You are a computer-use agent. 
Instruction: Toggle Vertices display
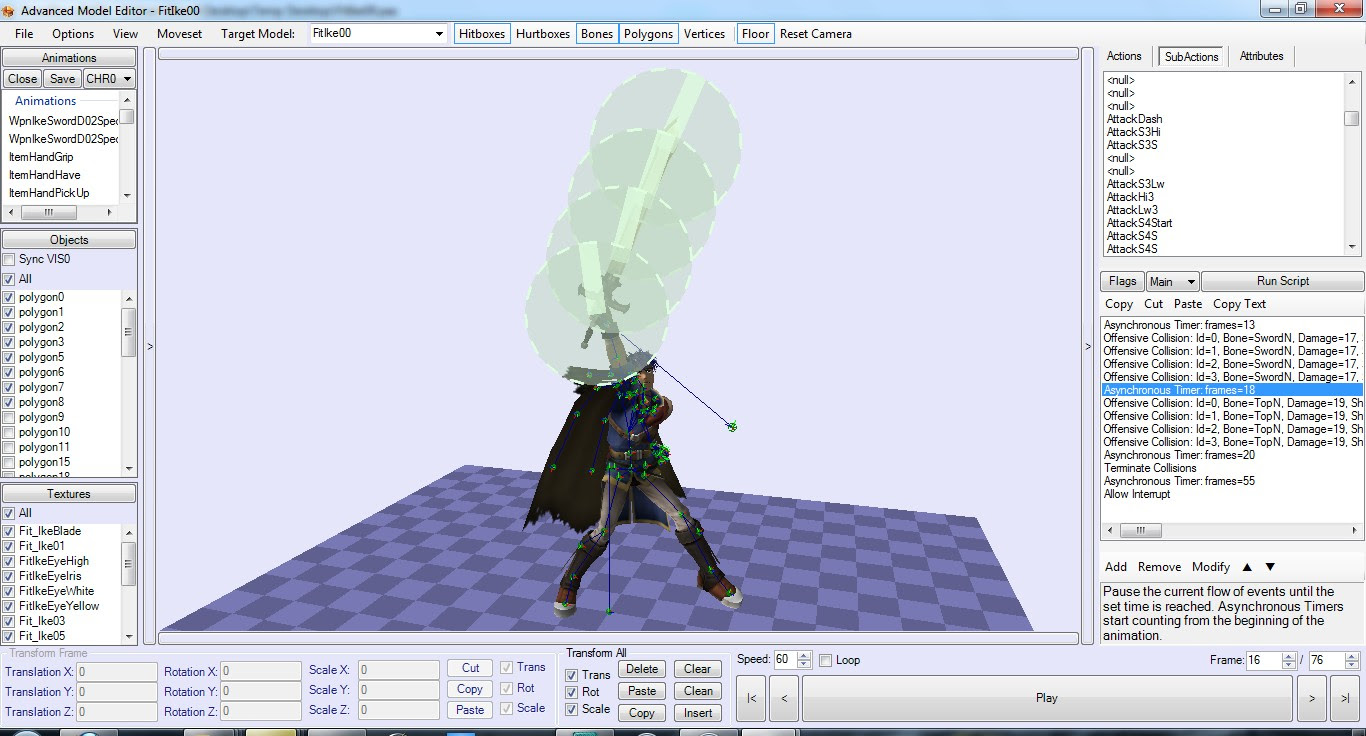705,34
